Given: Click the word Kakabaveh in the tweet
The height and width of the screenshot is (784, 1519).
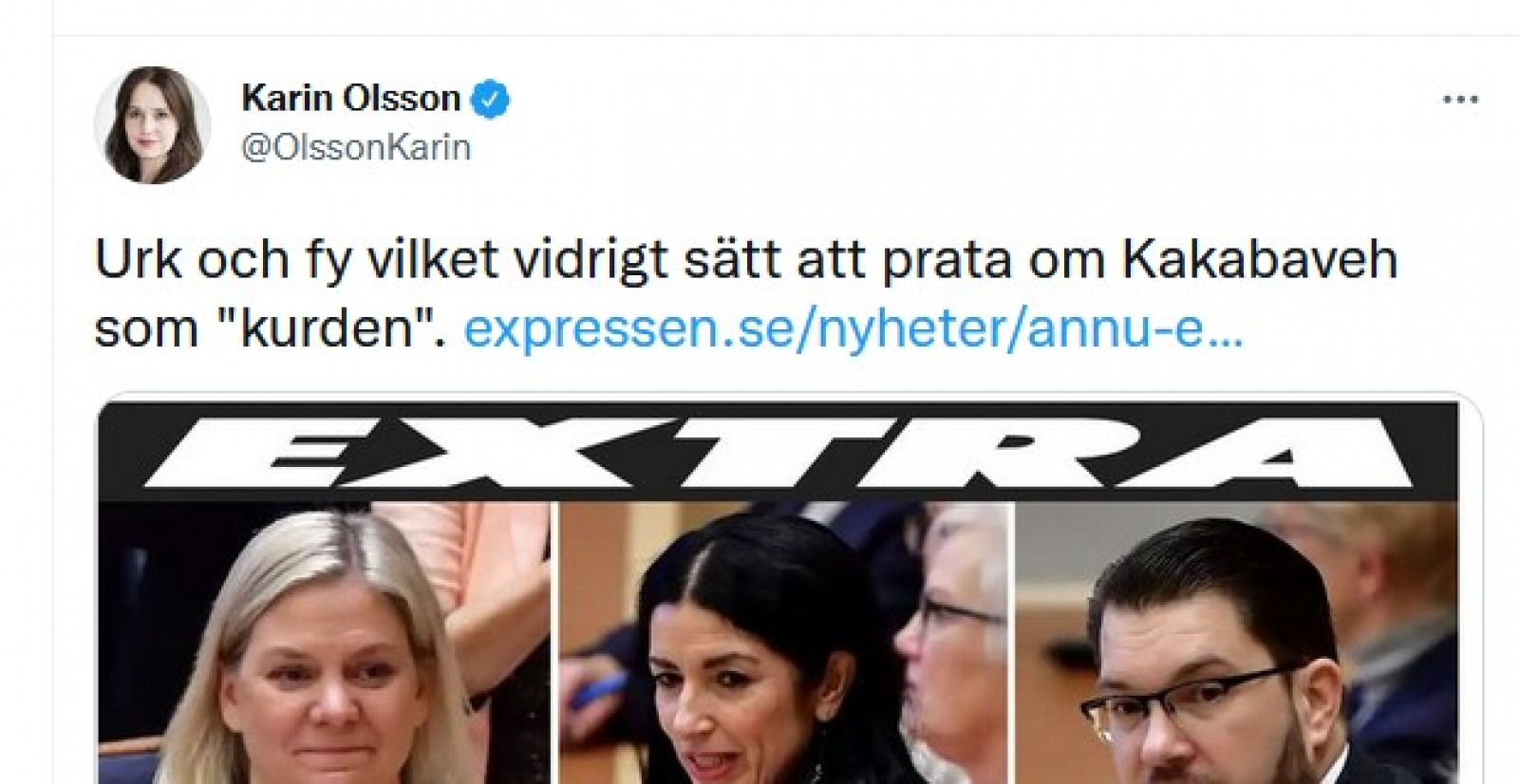Looking at the screenshot, I should pyautogui.click(x=1260, y=259).
